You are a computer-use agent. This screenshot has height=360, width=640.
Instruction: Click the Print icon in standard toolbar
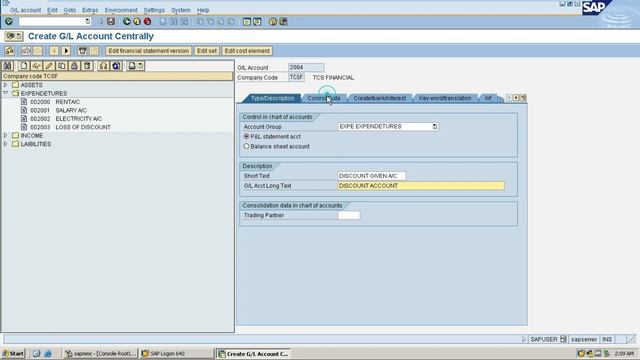(x=163, y=21)
